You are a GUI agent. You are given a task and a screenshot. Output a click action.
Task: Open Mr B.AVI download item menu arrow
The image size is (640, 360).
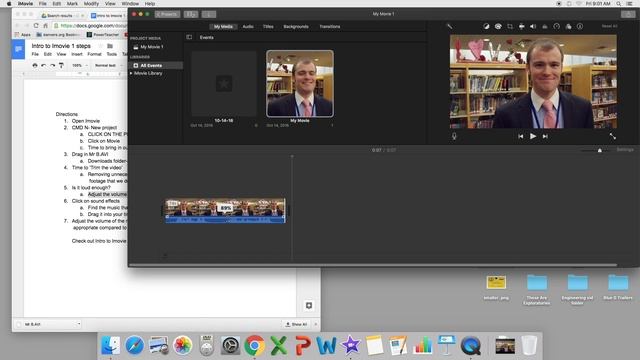(79, 324)
